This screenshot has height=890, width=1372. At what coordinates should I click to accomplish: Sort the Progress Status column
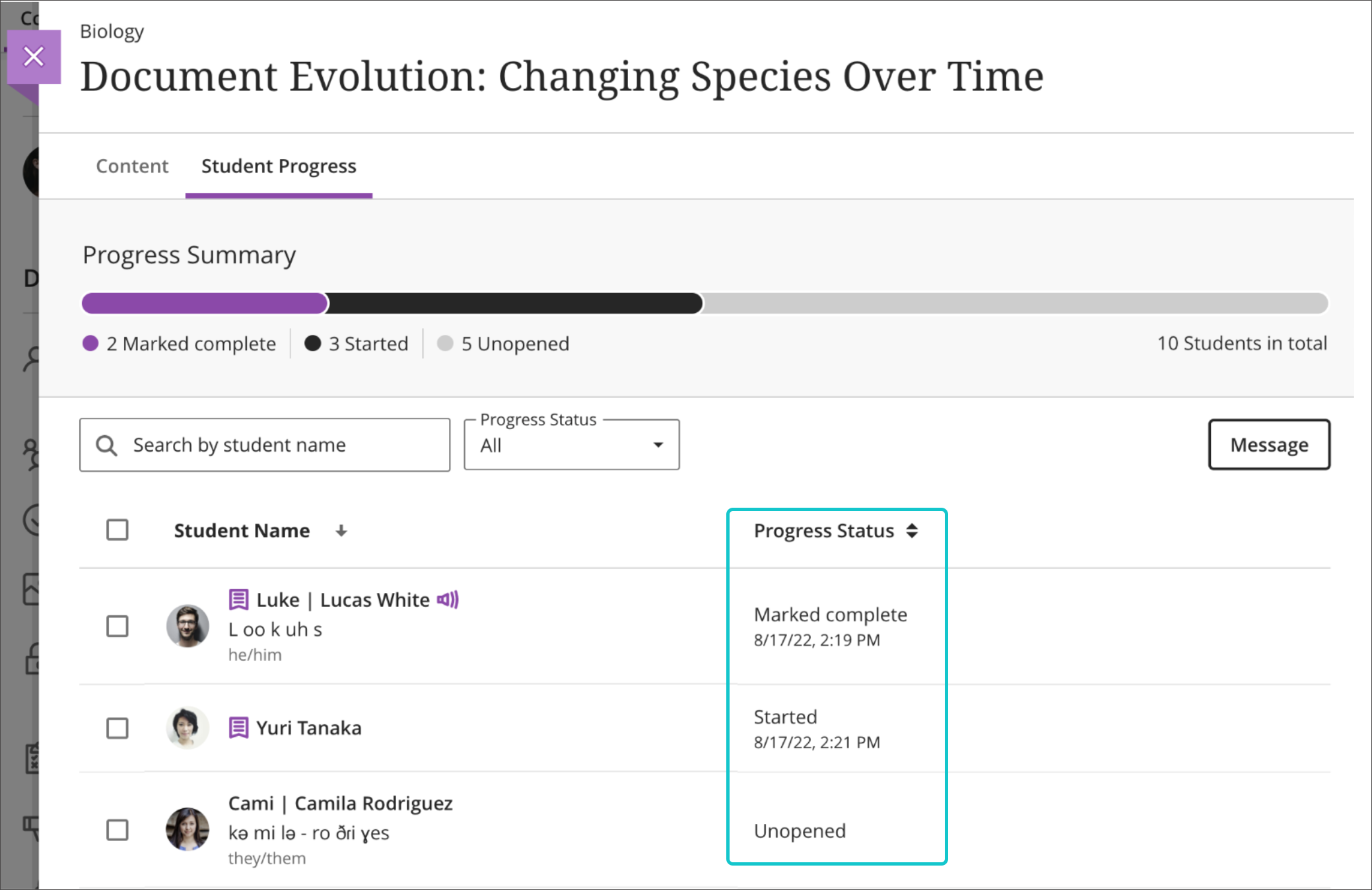912,531
